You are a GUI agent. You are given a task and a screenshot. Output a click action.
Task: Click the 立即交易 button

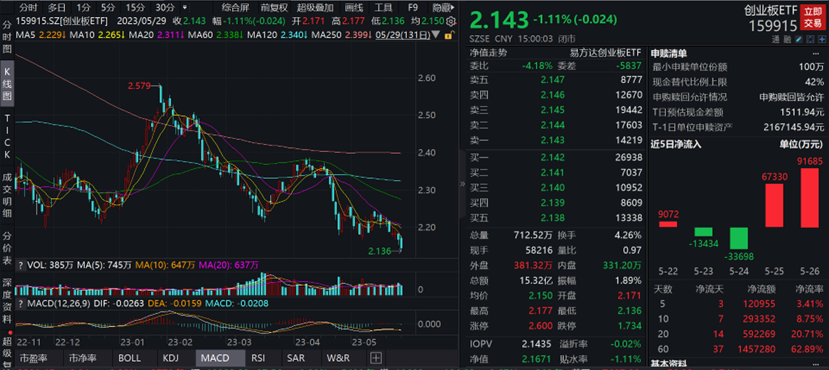tap(813, 17)
